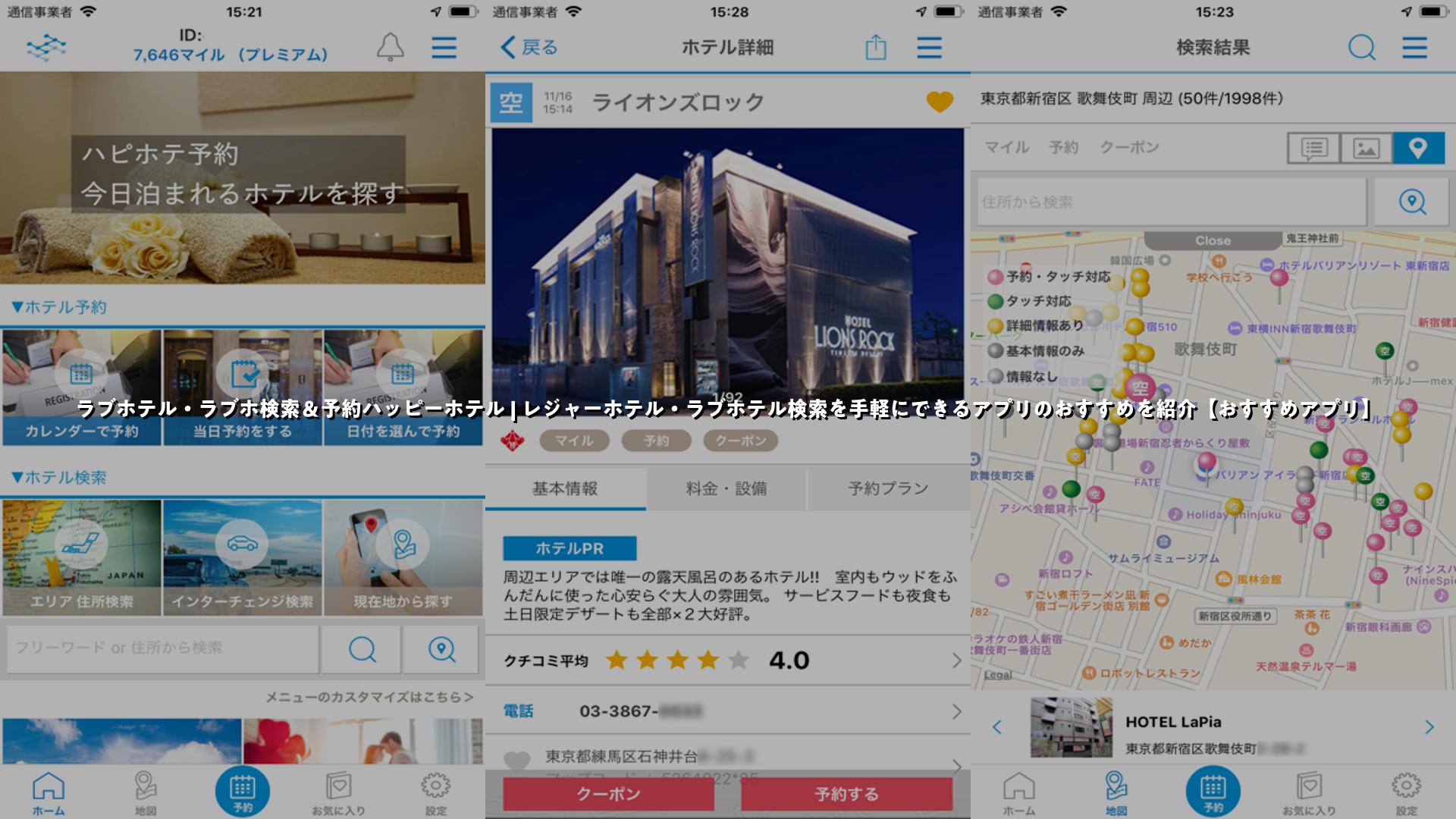This screenshot has width=1456, height=819.
Task: Switch to 予約プラン tab
Action: [889, 489]
